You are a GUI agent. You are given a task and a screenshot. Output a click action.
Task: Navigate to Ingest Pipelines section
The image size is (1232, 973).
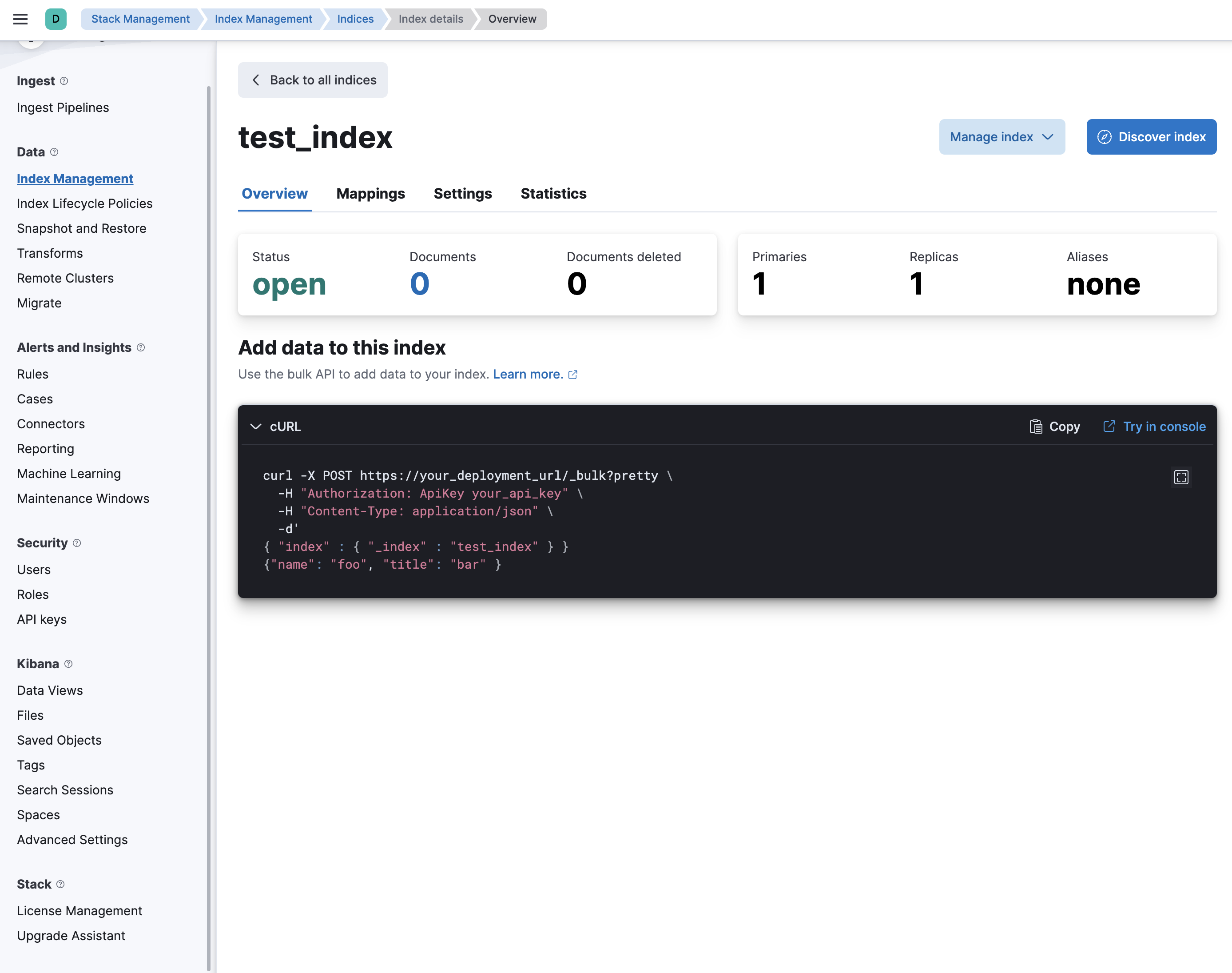point(63,107)
